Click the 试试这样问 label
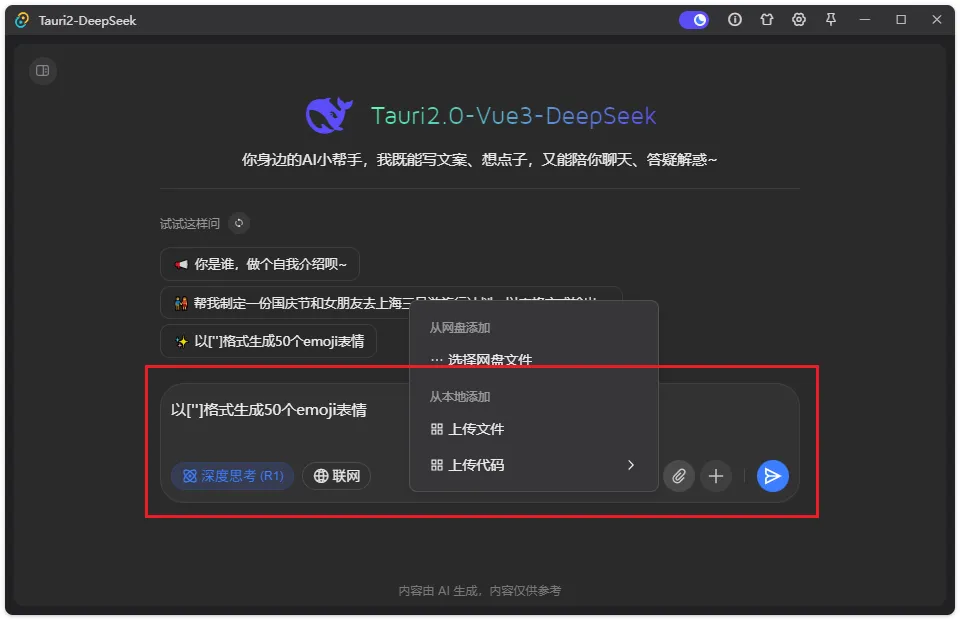The width and height of the screenshot is (960, 620). (x=190, y=223)
